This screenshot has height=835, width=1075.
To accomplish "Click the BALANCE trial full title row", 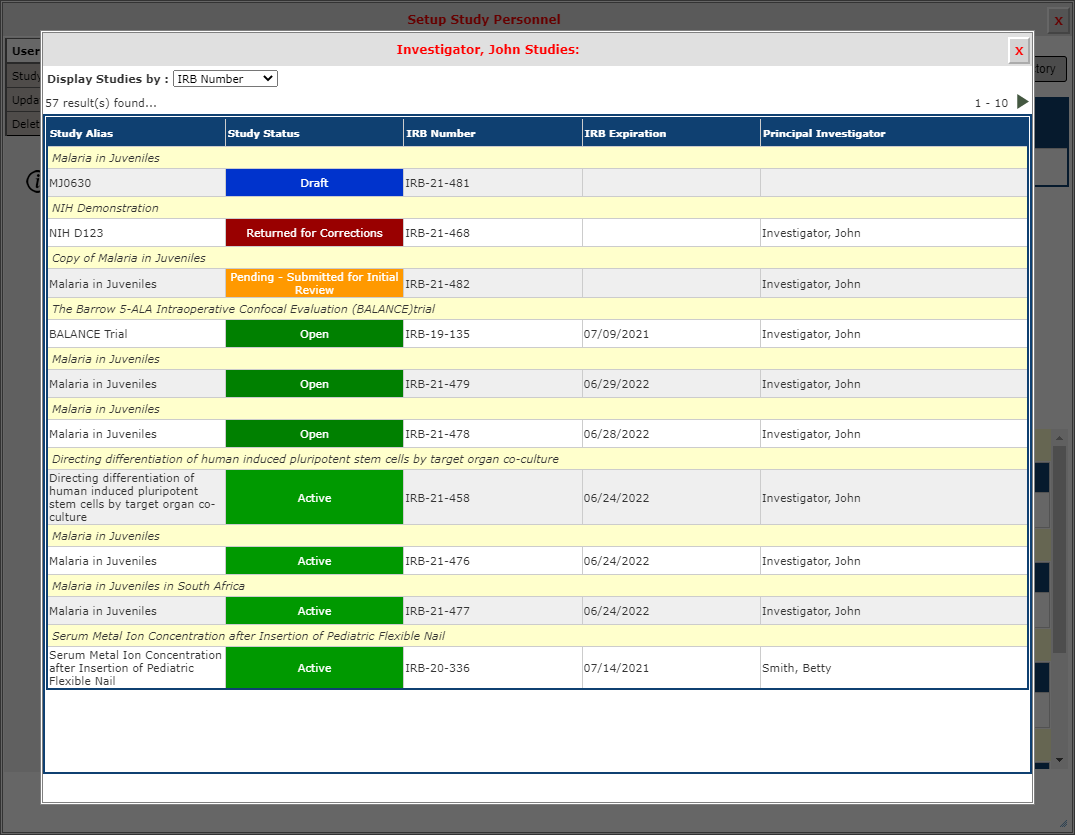I will point(537,308).
